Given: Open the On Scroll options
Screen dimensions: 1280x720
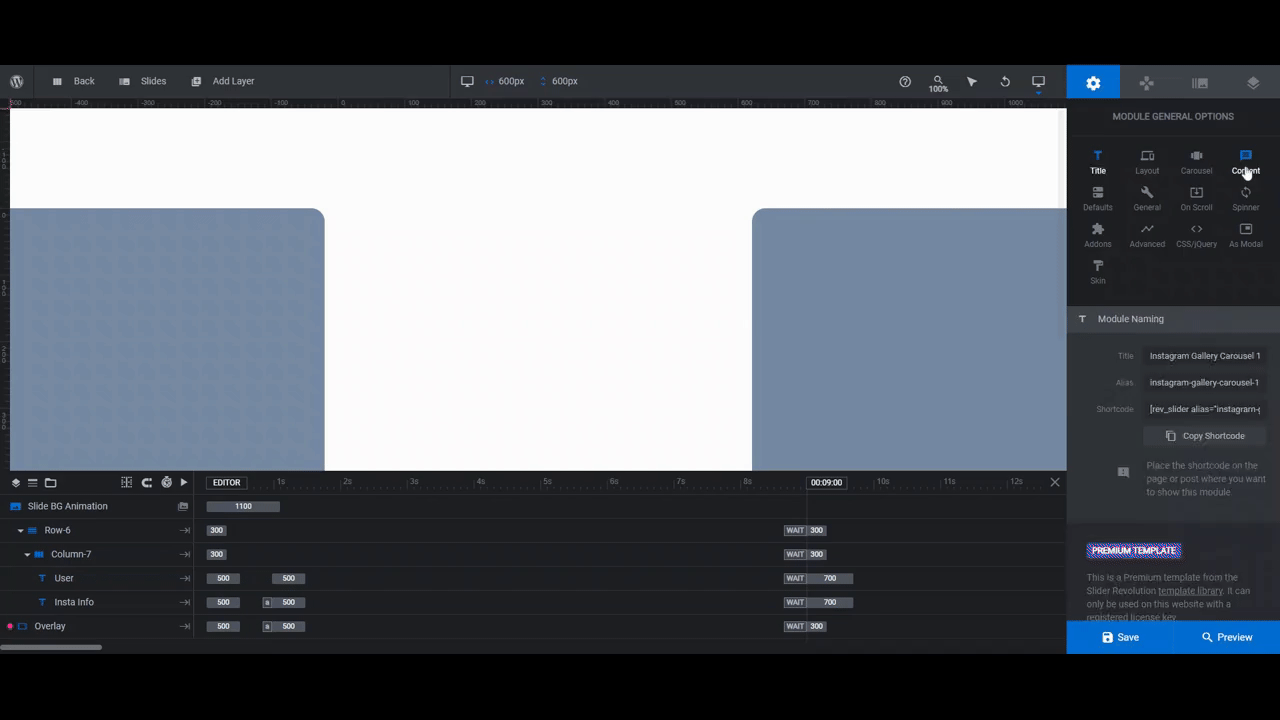Looking at the screenshot, I should (x=1196, y=199).
